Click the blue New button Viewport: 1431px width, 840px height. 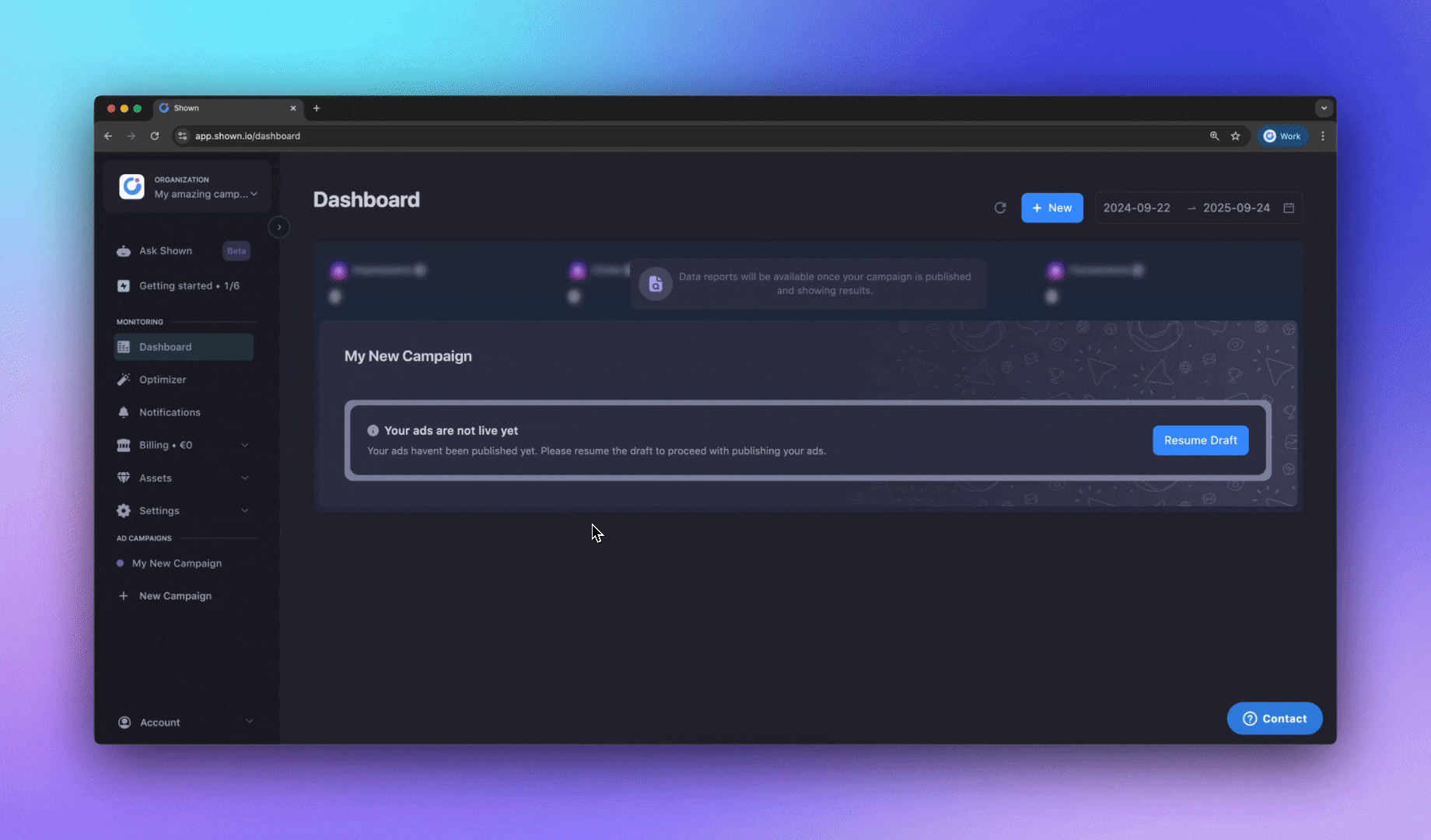(1051, 208)
